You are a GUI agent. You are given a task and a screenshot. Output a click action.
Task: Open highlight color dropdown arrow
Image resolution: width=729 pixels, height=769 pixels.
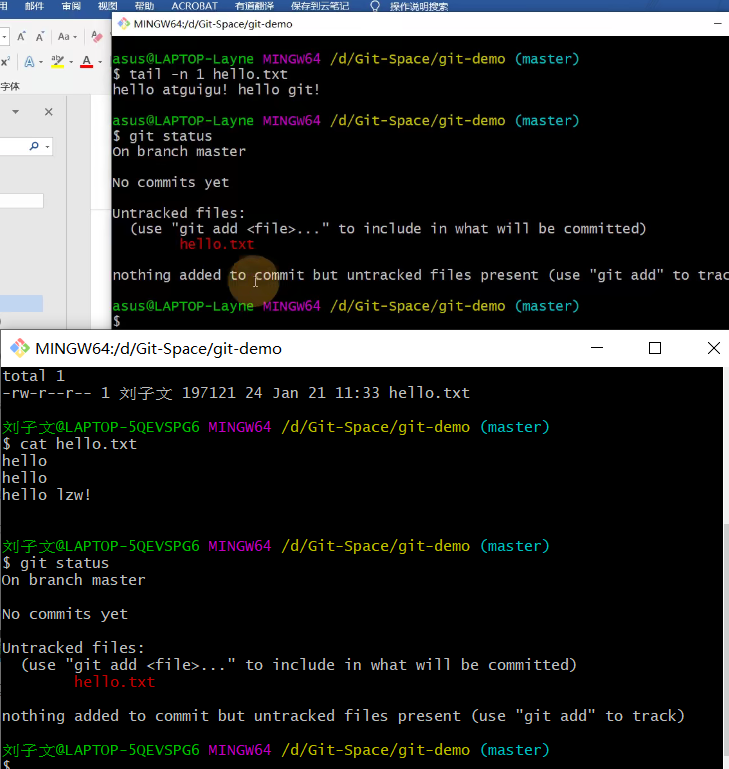coord(71,62)
